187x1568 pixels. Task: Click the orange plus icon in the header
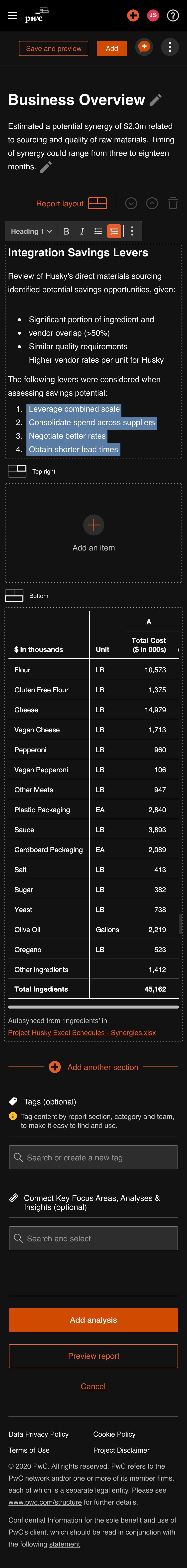point(133,15)
